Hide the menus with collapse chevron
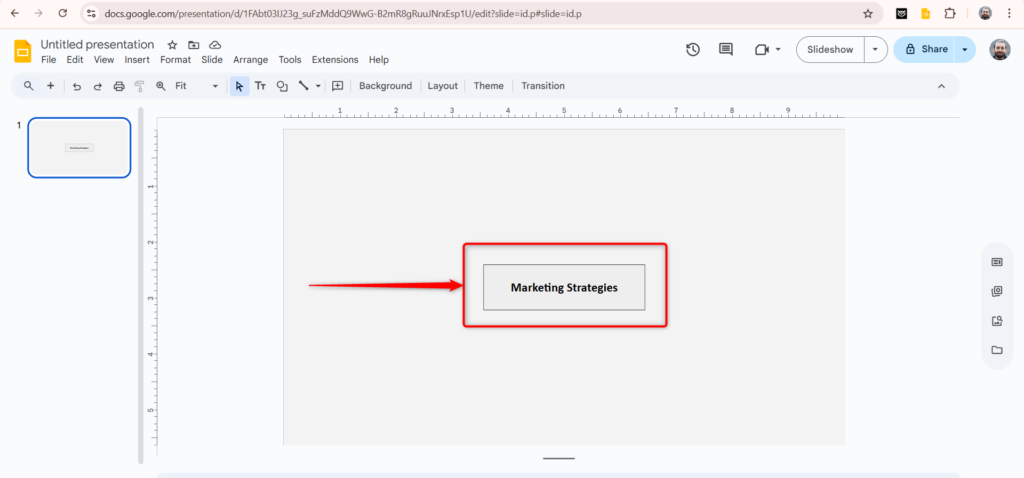 click(x=941, y=86)
